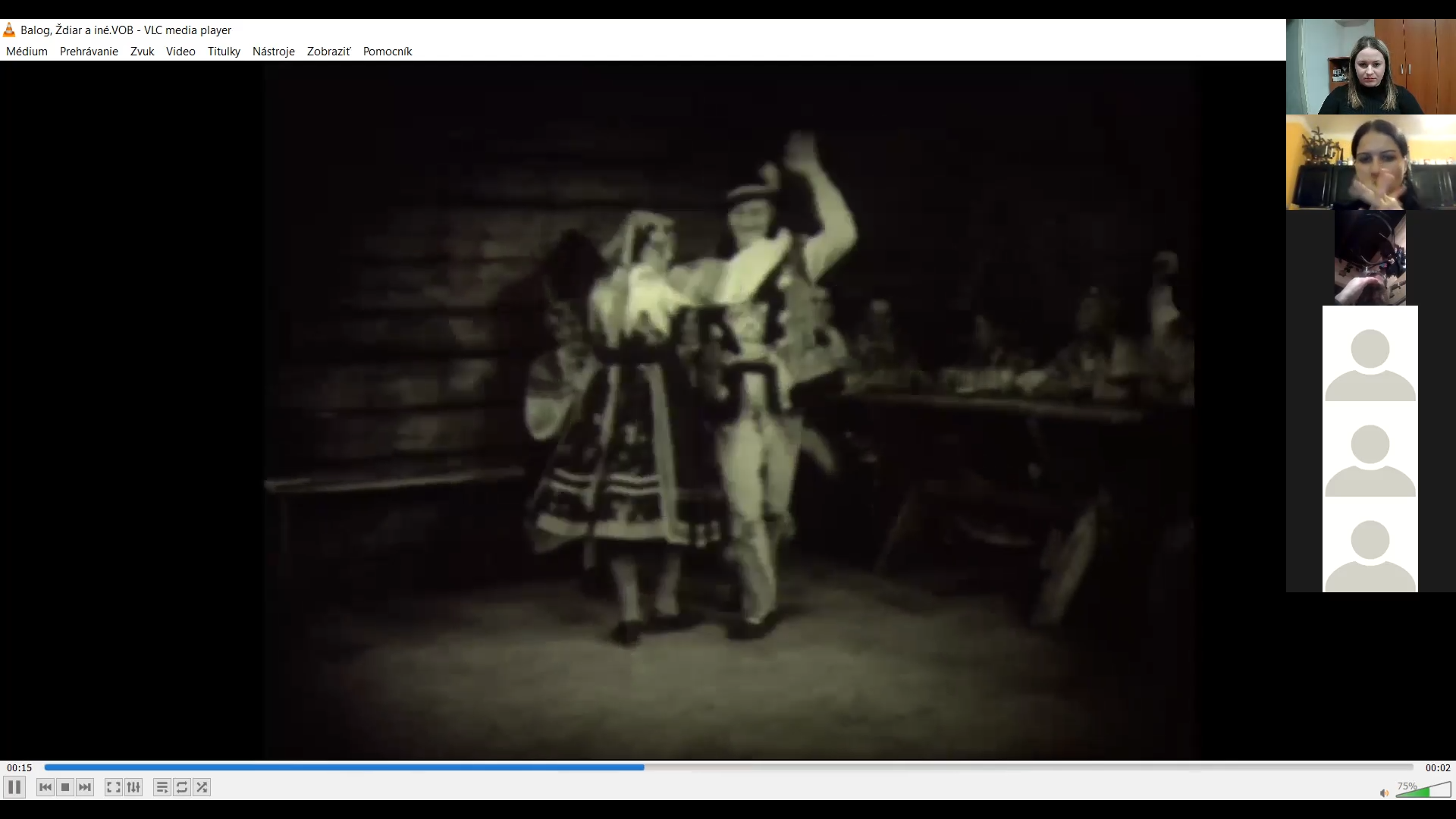Pause the video playback
The image size is (1456, 819).
point(14,787)
